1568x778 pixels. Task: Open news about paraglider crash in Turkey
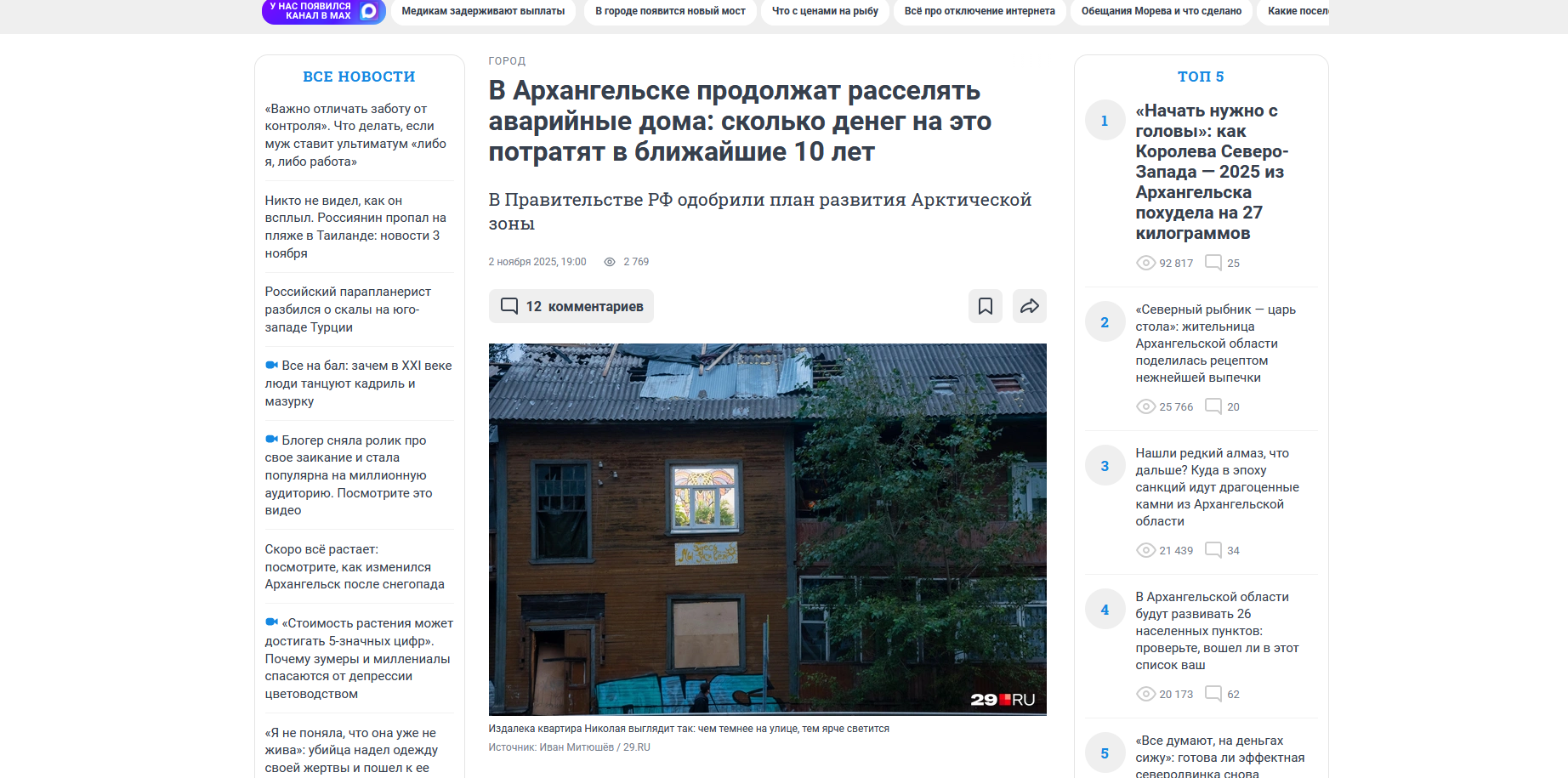[x=348, y=309]
